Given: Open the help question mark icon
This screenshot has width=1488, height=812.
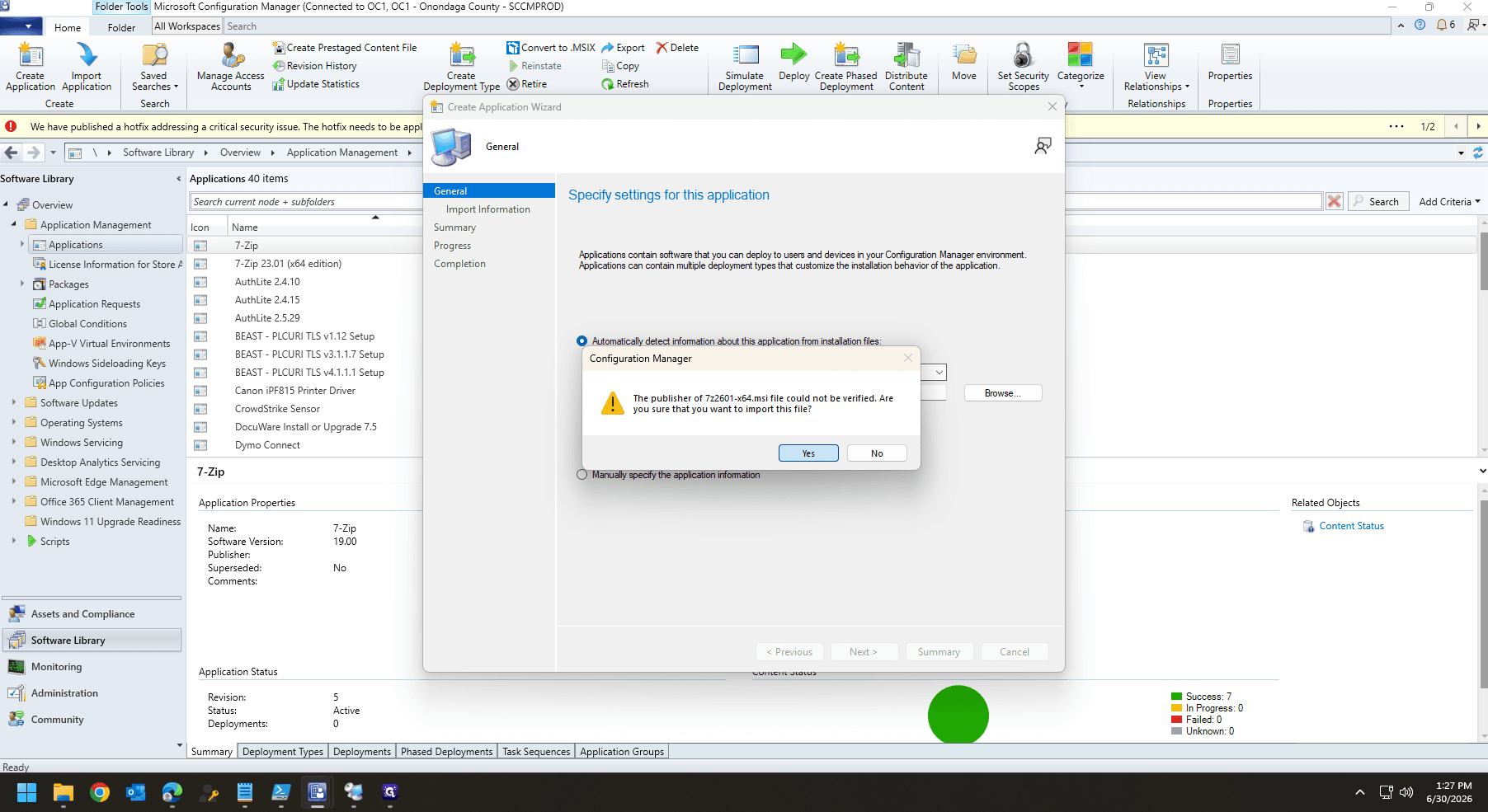Looking at the screenshot, I should tap(1420, 25).
